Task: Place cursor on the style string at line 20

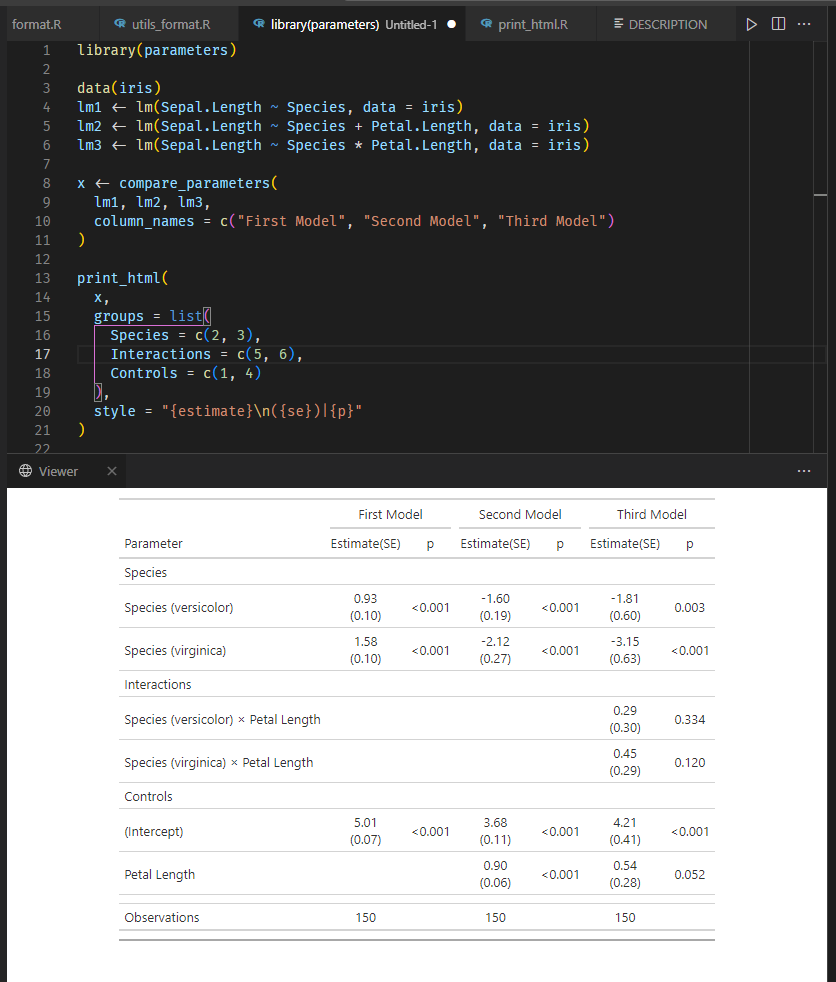Action: pos(265,411)
